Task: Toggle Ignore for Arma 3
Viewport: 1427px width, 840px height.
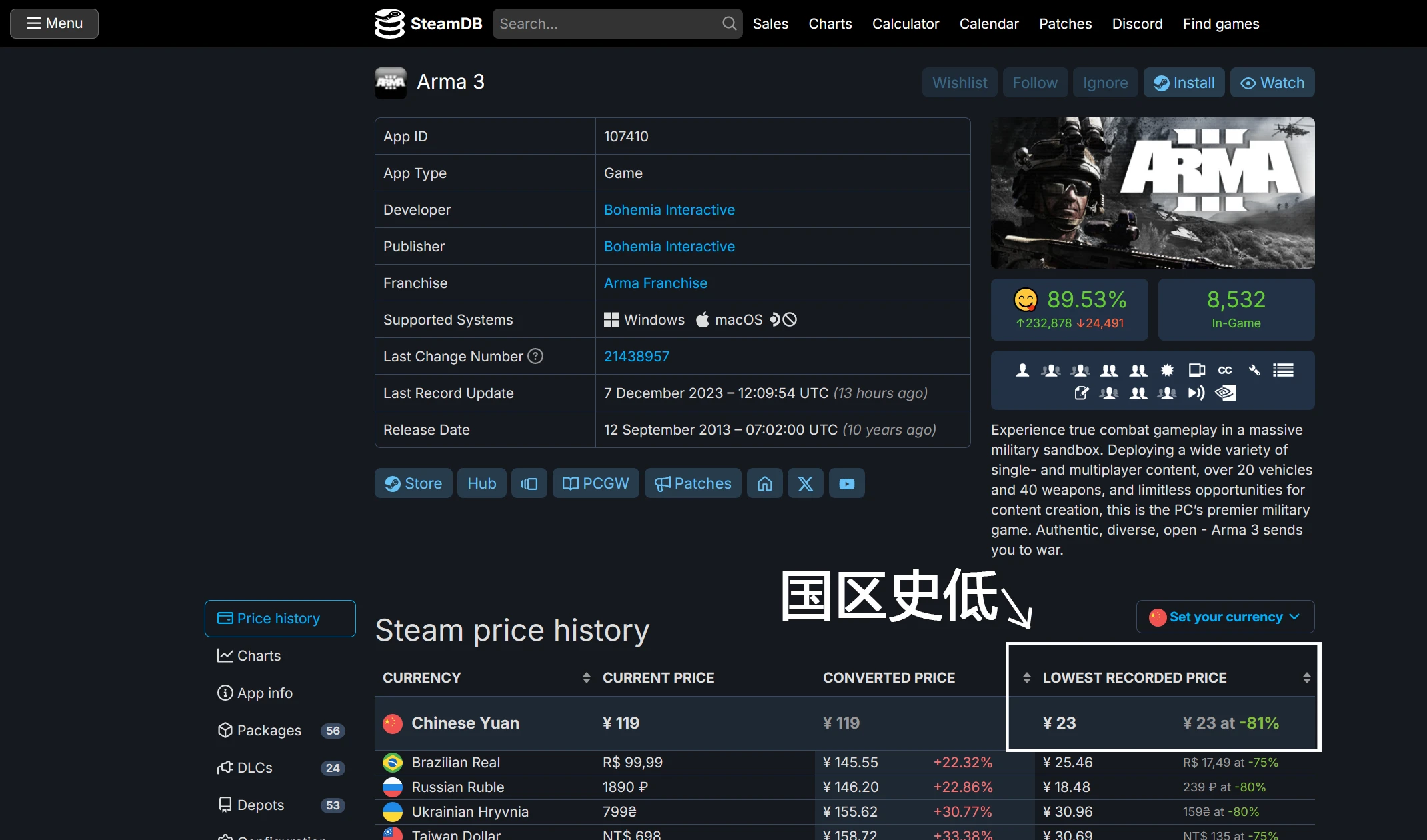Action: [1105, 82]
